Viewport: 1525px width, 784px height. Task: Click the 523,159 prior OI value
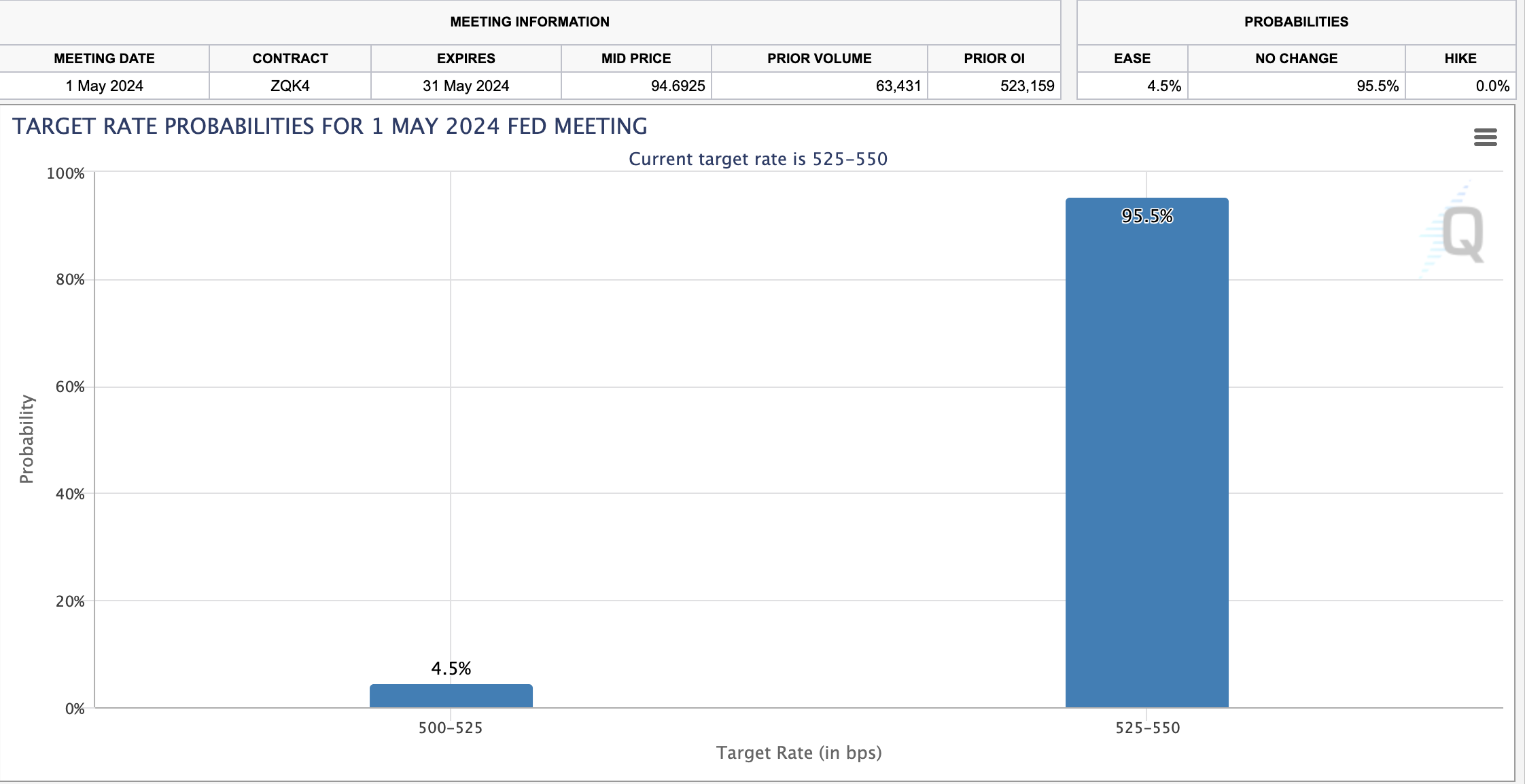click(1027, 86)
